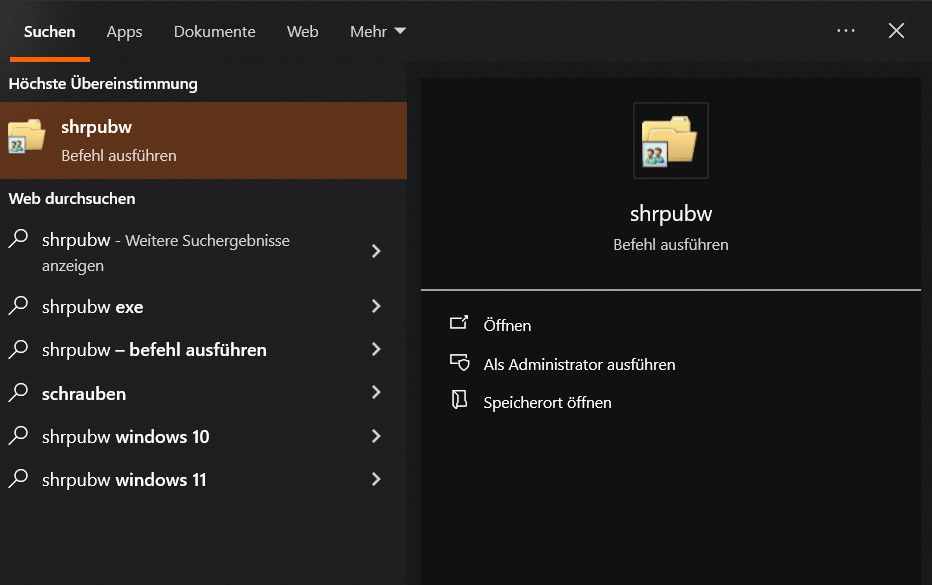Viewport: 932px width, 585px height.
Task: Click search icon beside schrauben
Action: click(x=18, y=392)
